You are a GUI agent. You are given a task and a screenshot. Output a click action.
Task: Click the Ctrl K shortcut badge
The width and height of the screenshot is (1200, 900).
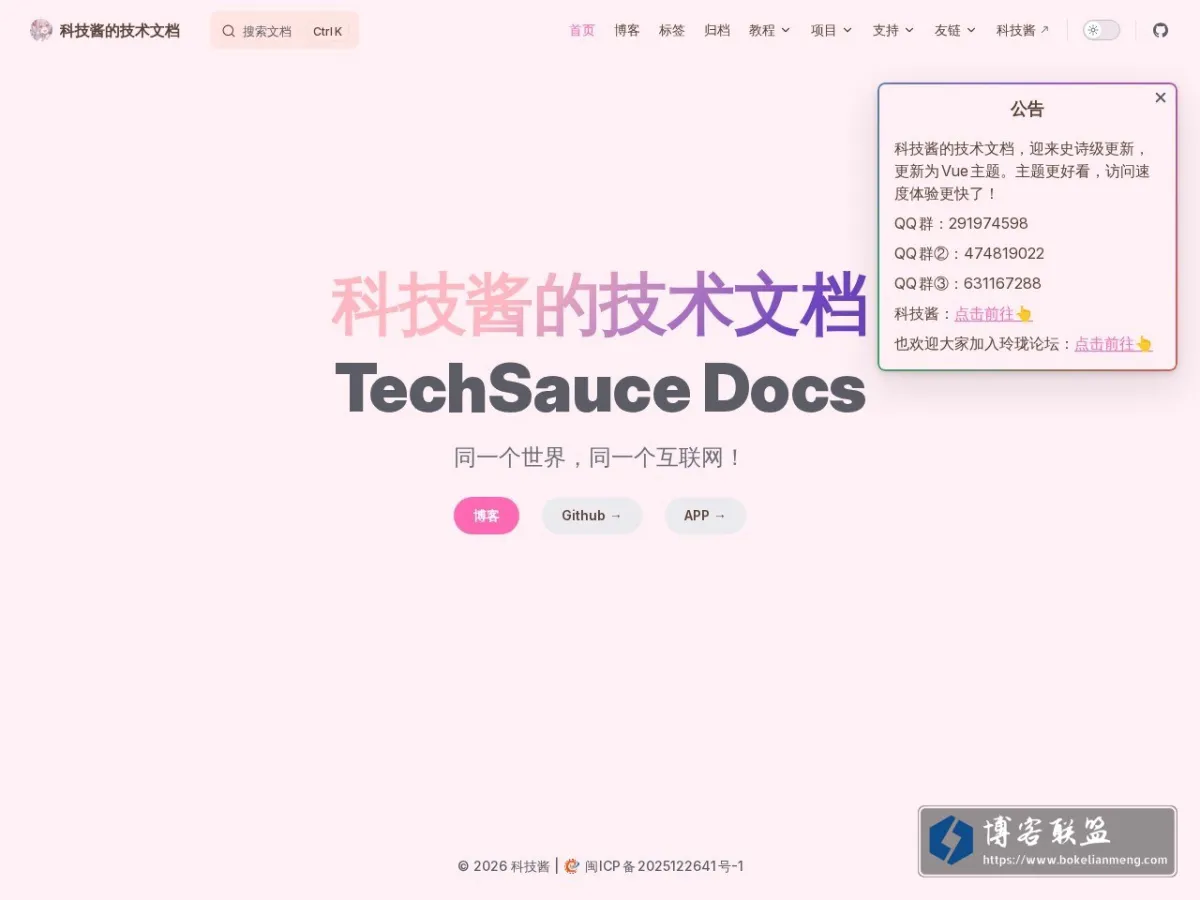pyautogui.click(x=327, y=31)
